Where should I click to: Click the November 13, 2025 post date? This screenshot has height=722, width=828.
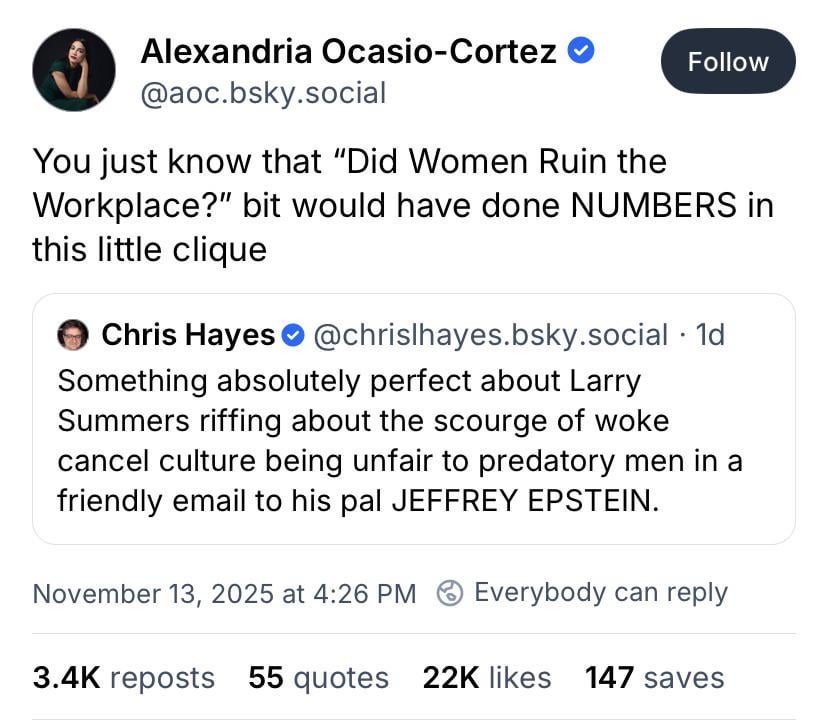point(224,593)
